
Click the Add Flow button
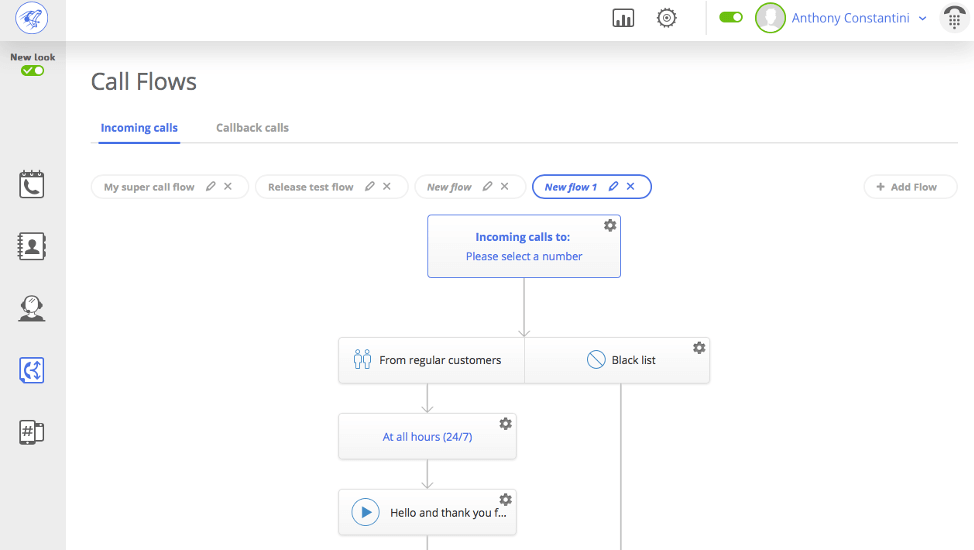point(910,187)
